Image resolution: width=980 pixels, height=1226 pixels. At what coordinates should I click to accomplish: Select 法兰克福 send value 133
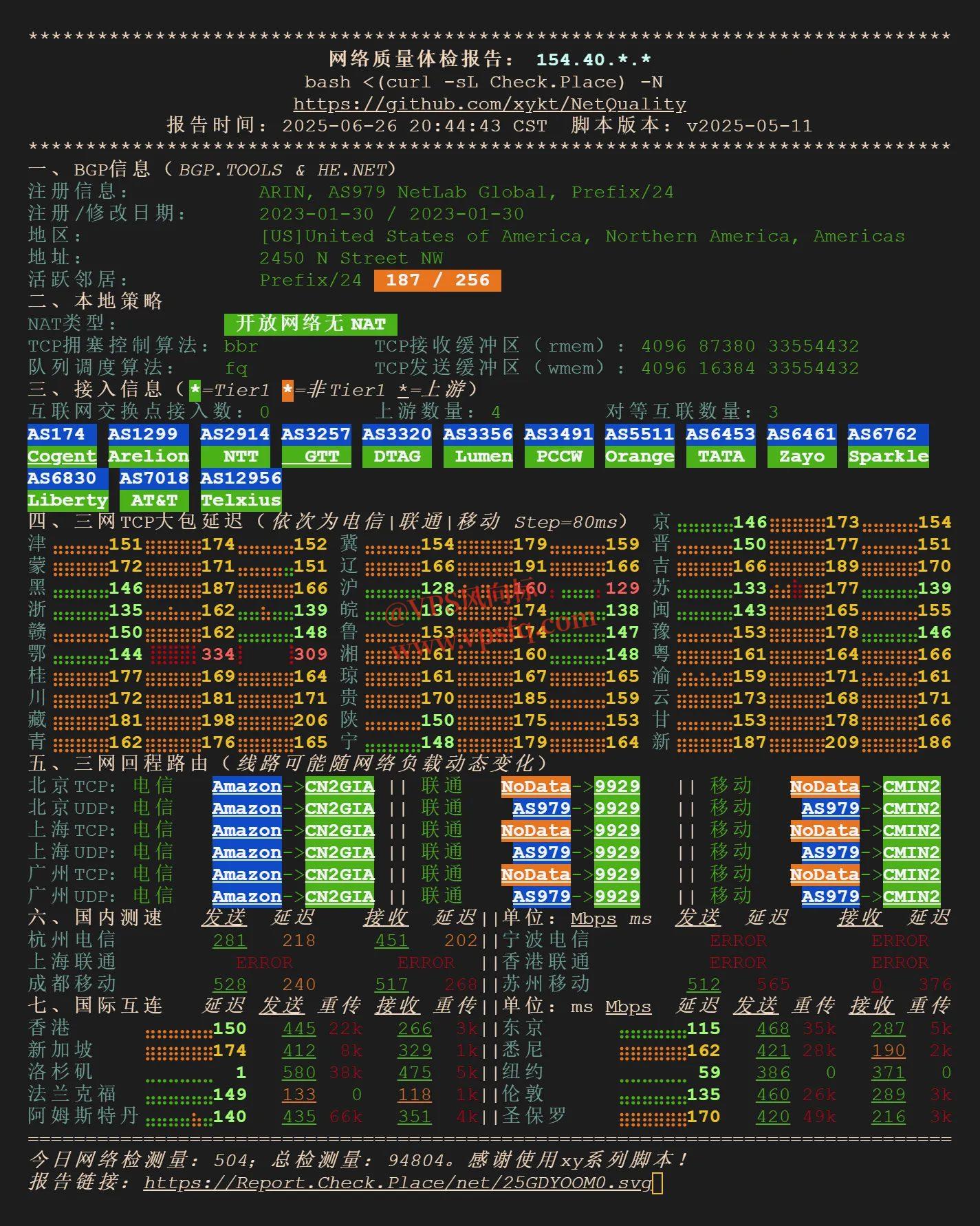pos(299,1095)
